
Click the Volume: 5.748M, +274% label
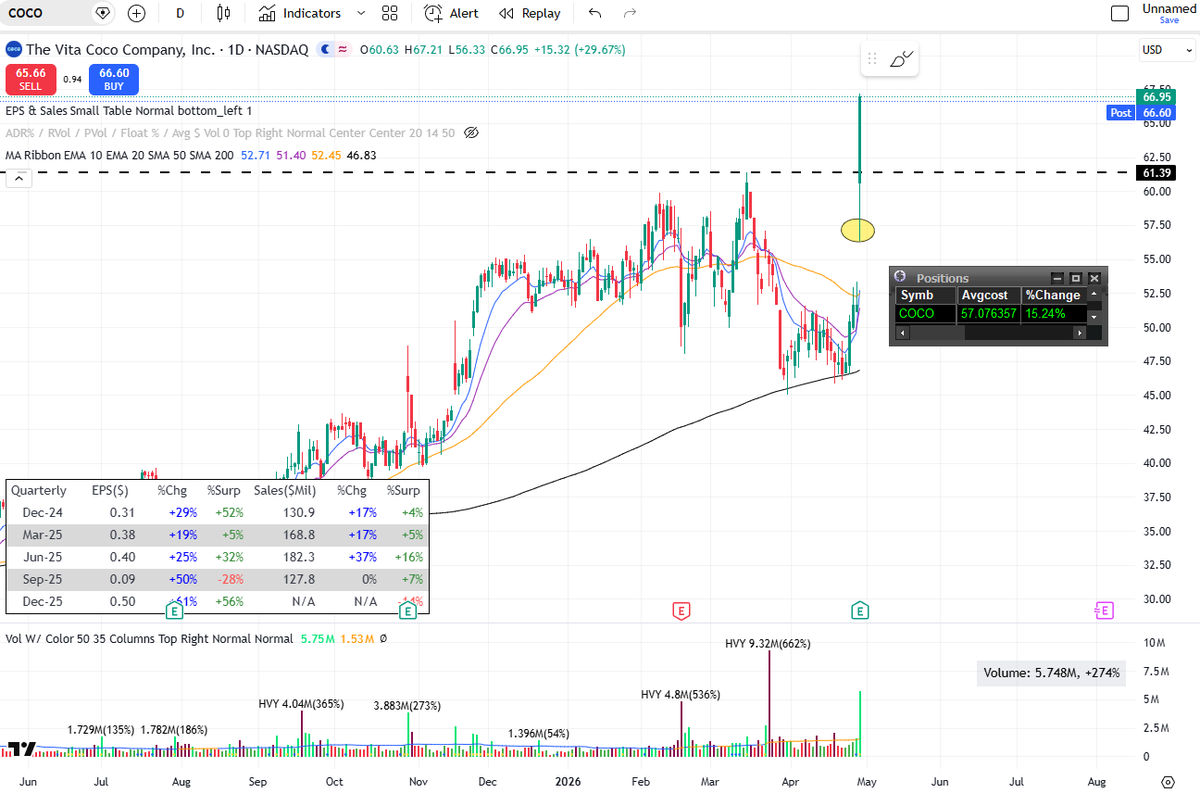[1050, 673]
